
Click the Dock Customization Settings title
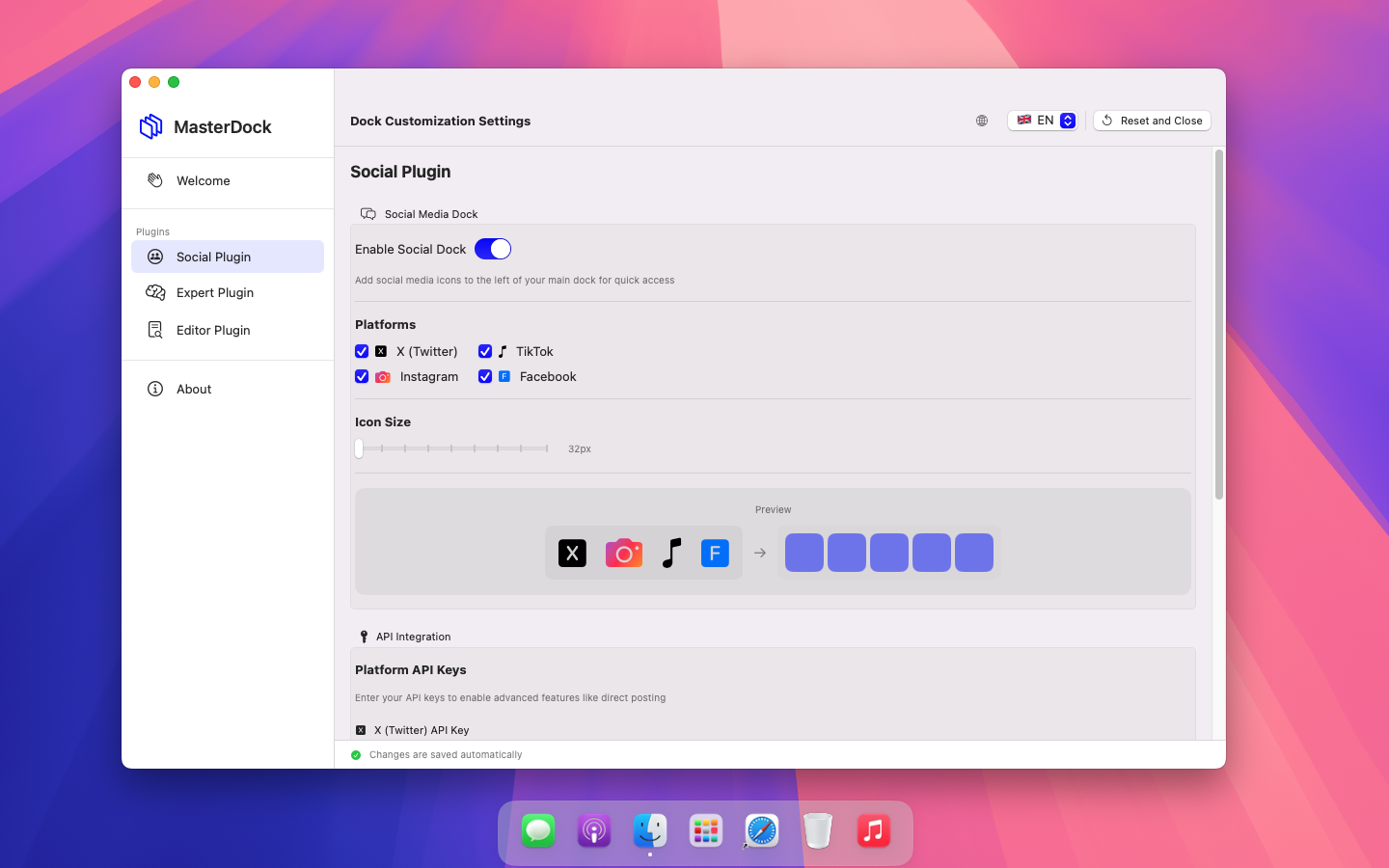pos(441,121)
